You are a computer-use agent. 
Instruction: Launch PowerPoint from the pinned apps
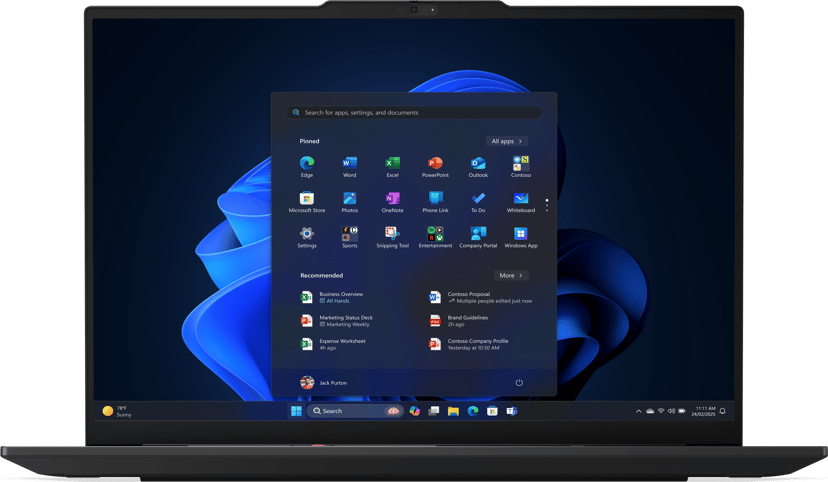point(435,167)
